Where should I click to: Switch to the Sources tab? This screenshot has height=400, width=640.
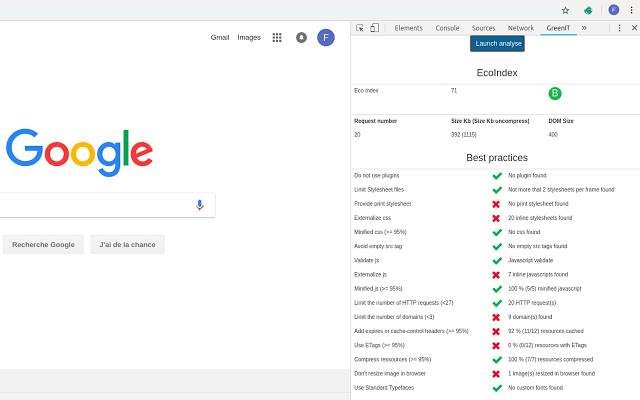(x=483, y=28)
